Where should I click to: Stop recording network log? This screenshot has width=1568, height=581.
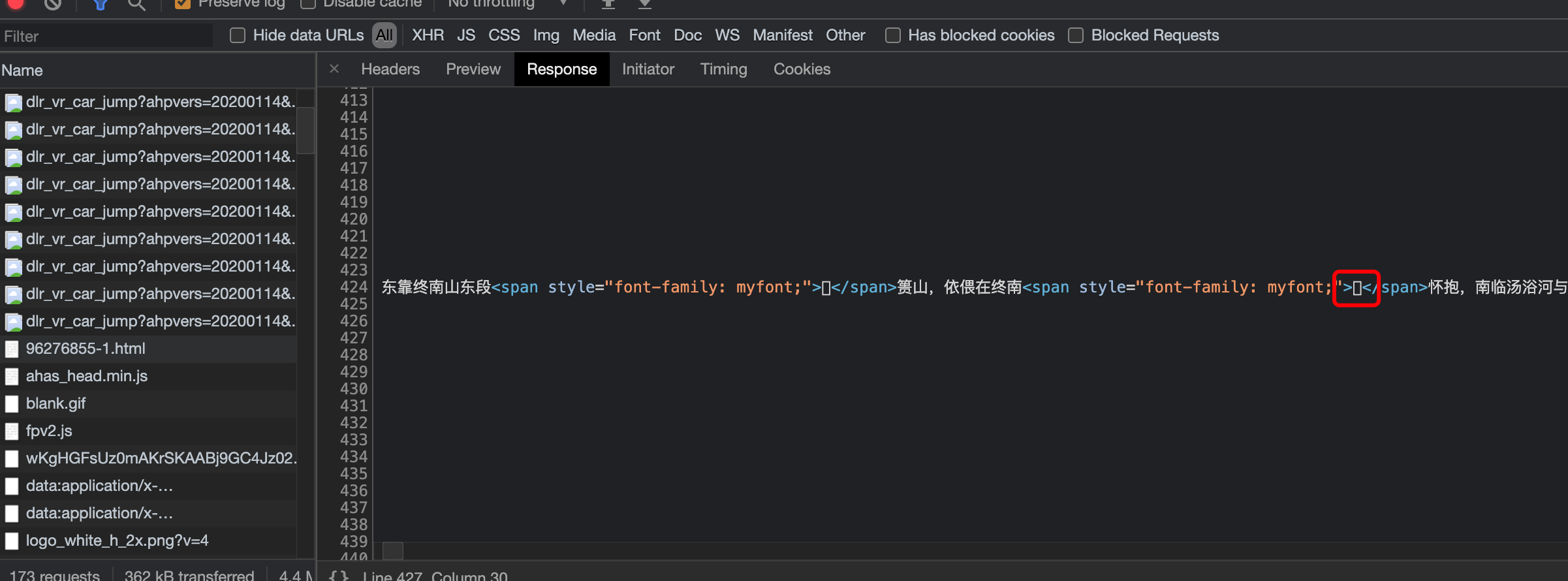[x=16, y=3]
